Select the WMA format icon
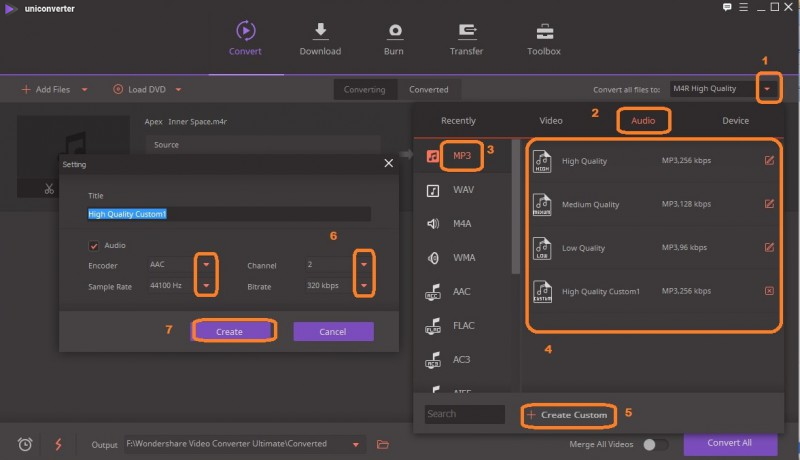This screenshot has height=460, width=800. (433, 258)
